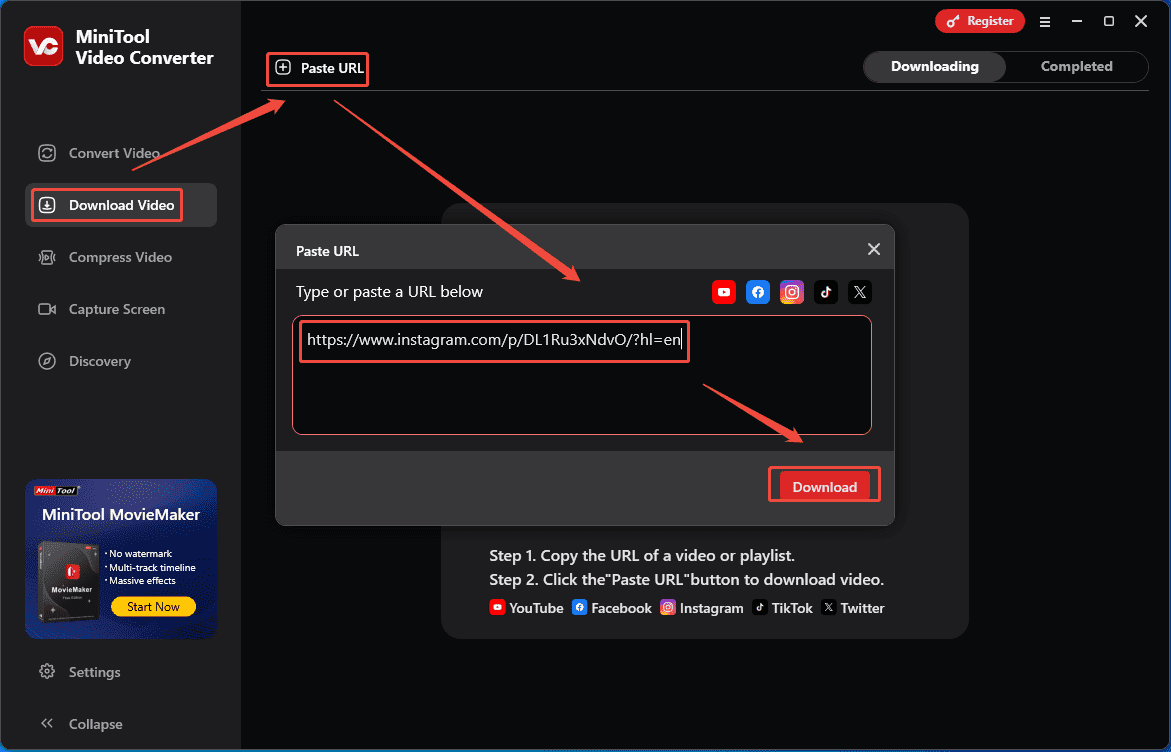Click the Register button
The height and width of the screenshot is (752, 1171).
pyautogui.click(x=980, y=22)
